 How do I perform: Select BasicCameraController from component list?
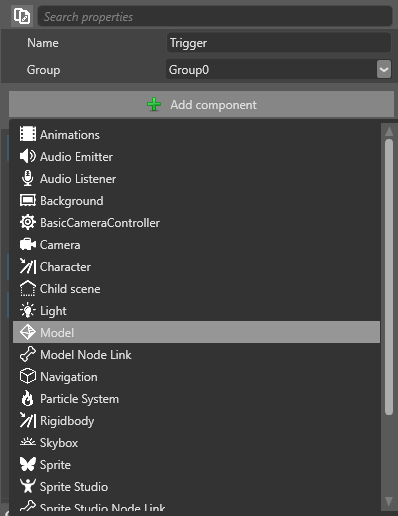pyautogui.click(x=196, y=223)
